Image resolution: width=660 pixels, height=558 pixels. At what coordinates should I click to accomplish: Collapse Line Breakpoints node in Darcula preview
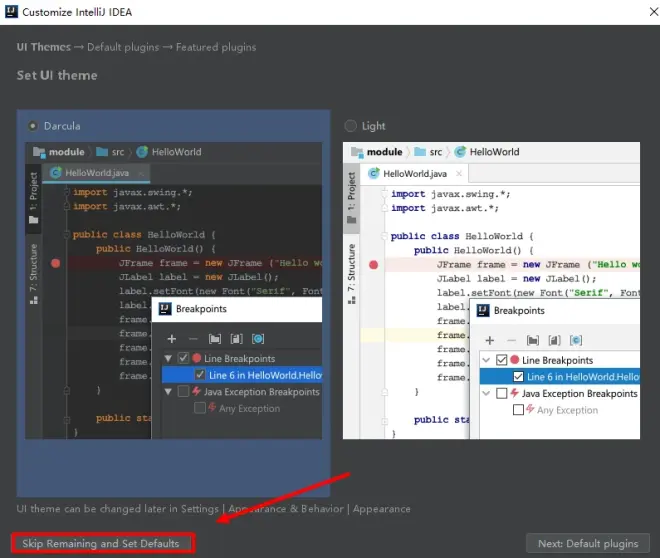coord(168,359)
